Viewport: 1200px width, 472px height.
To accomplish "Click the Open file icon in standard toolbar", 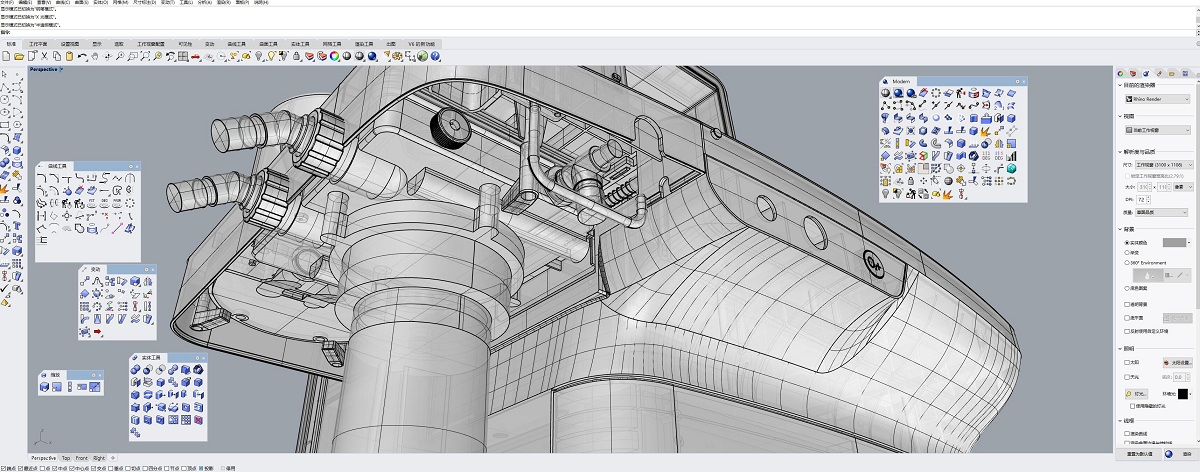I will [18, 56].
